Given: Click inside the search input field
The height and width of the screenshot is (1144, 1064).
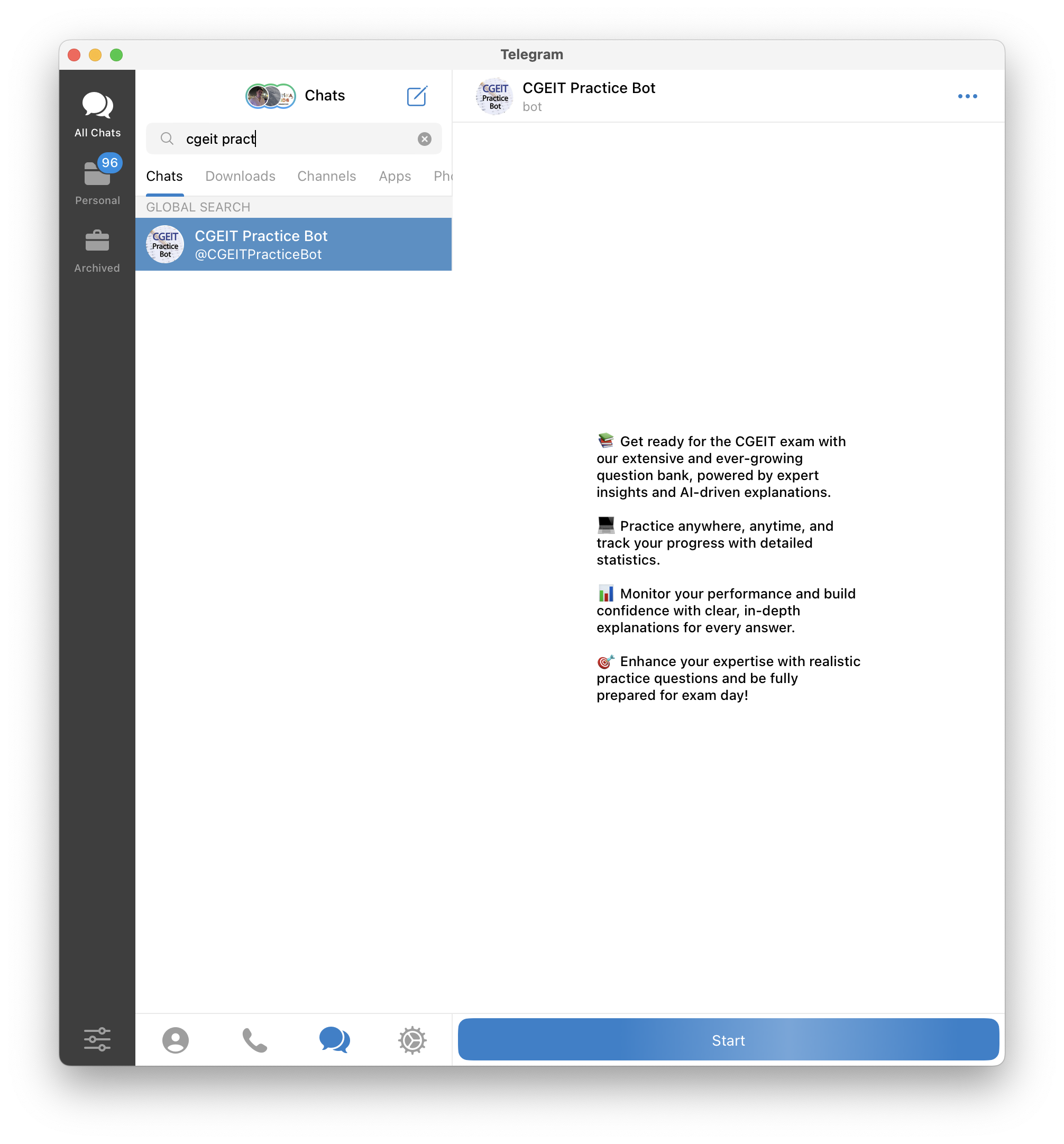Looking at the screenshot, I should click(x=299, y=139).
